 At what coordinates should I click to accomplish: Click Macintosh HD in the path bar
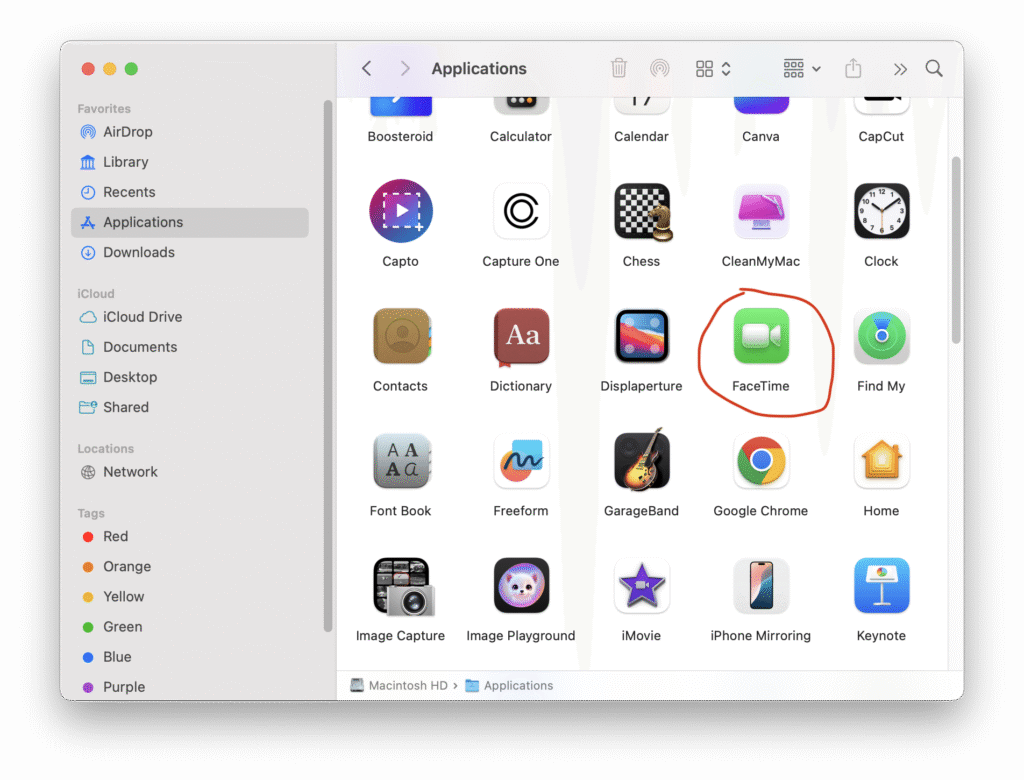[x=399, y=685]
